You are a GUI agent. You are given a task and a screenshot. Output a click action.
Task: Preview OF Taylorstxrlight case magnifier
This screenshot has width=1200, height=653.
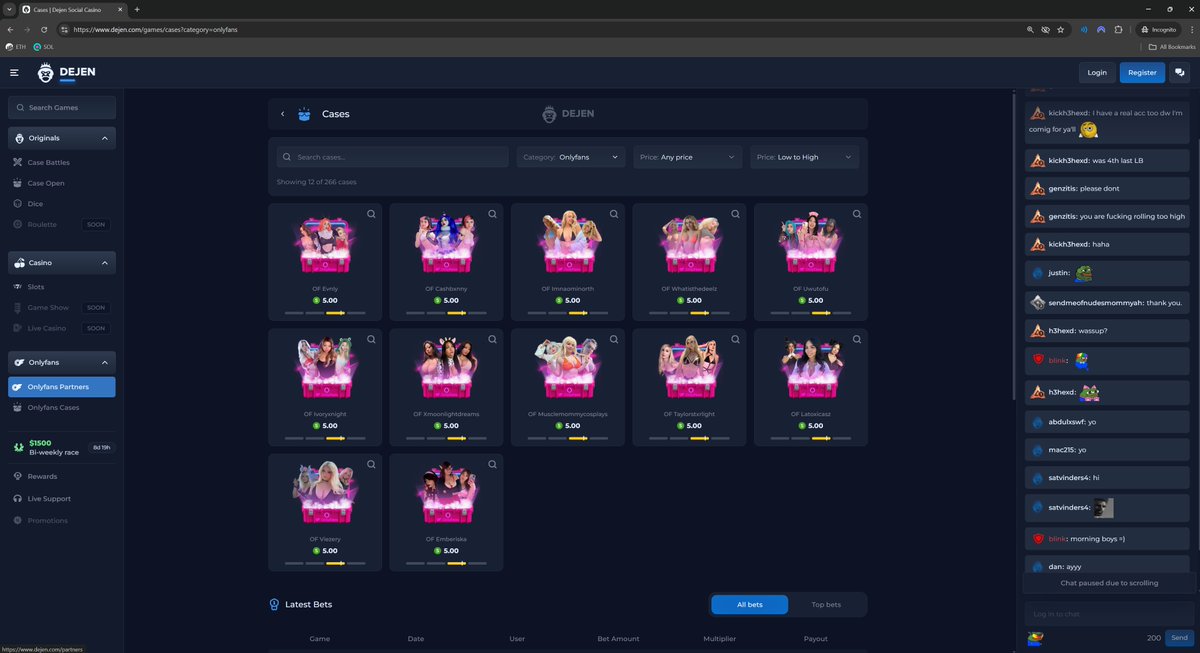point(735,339)
